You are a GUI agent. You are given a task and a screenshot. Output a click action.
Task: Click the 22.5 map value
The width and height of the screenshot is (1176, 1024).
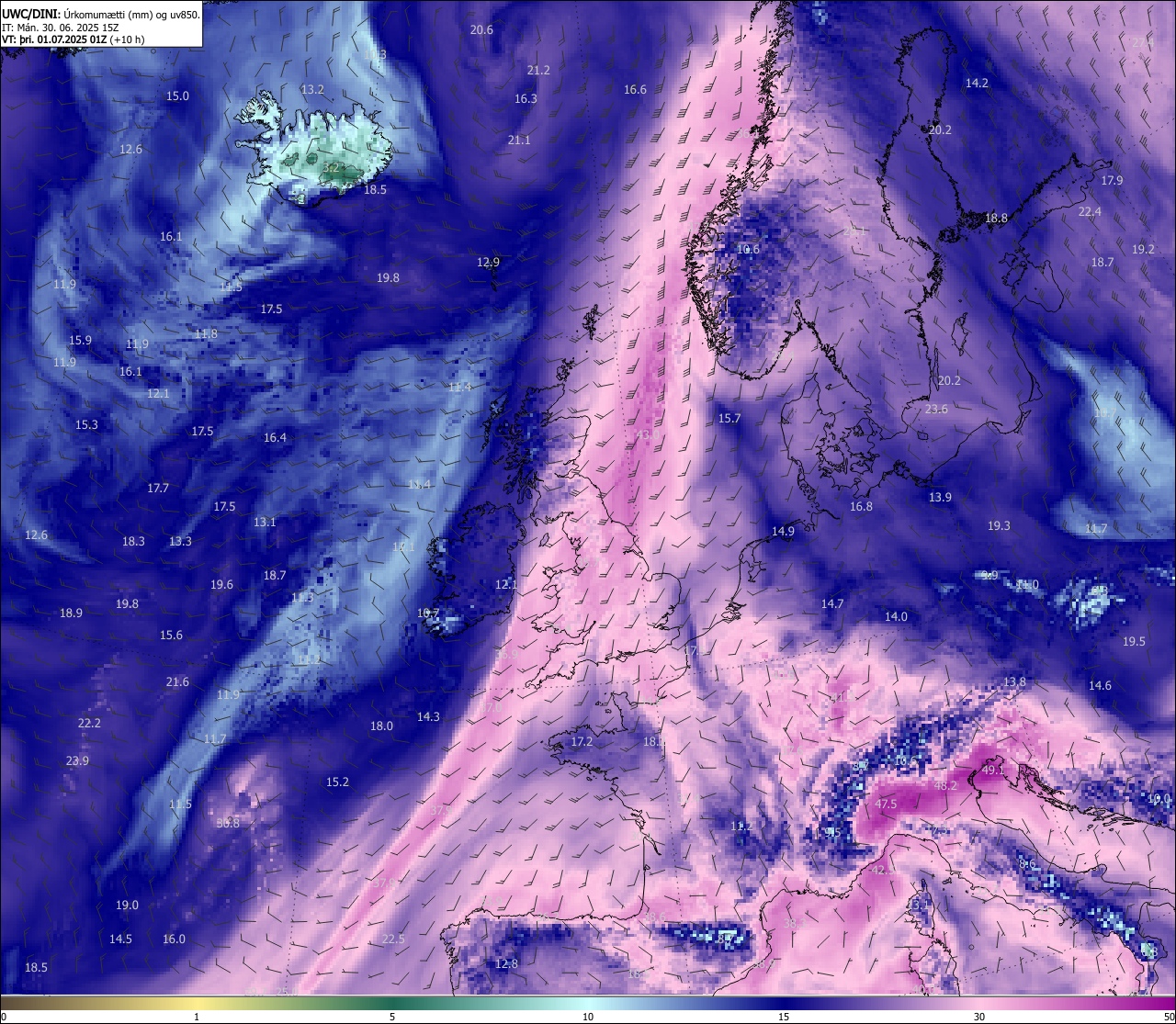pyautogui.click(x=393, y=940)
